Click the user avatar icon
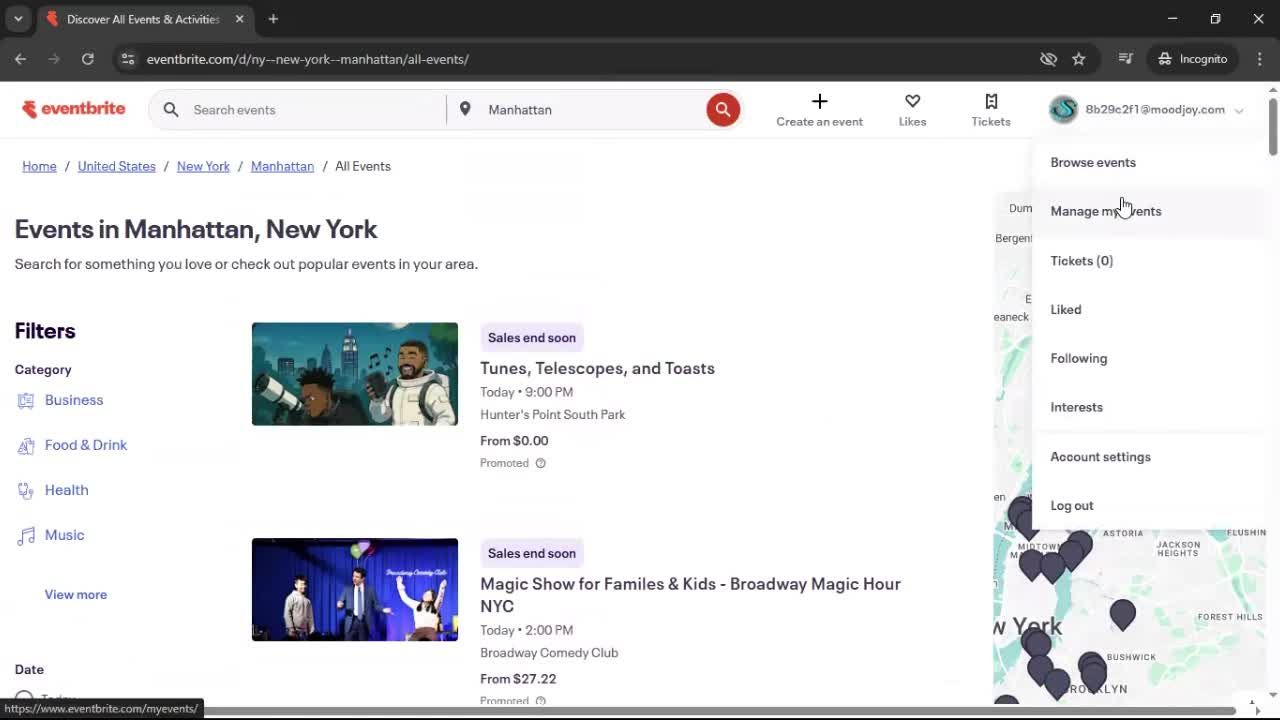The height and width of the screenshot is (720, 1280). (x=1064, y=110)
